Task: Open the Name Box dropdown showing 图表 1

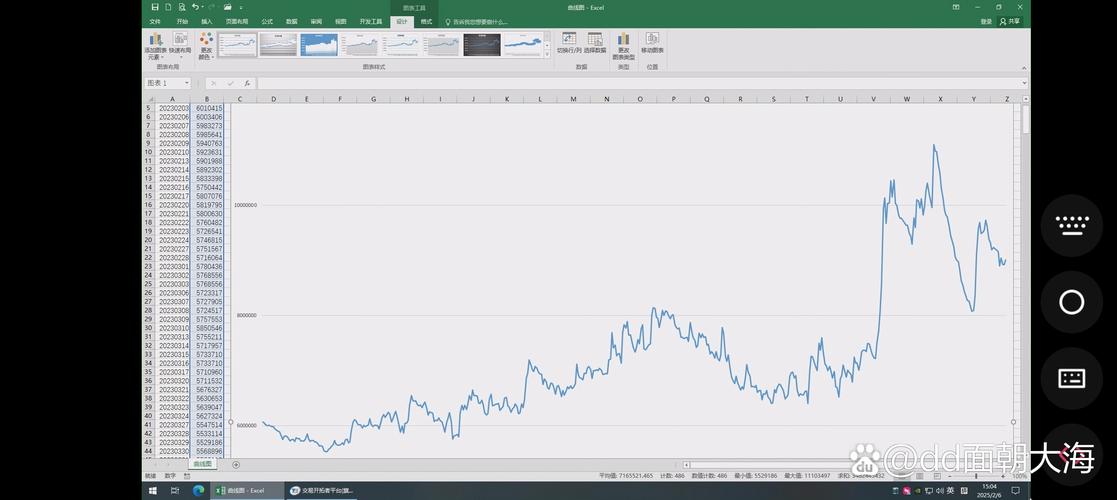Action: (188, 83)
